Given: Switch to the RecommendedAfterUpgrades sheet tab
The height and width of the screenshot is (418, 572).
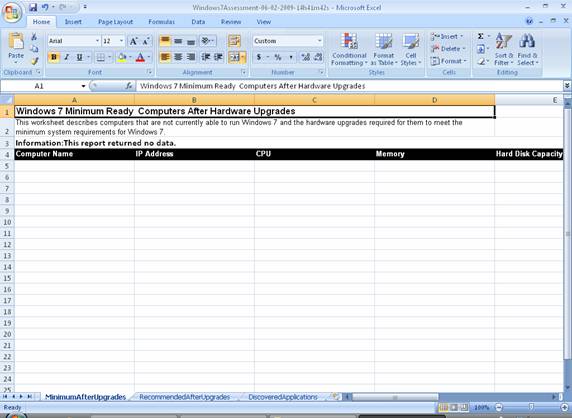Looking at the screenshot, I should (x=185, y=397).
